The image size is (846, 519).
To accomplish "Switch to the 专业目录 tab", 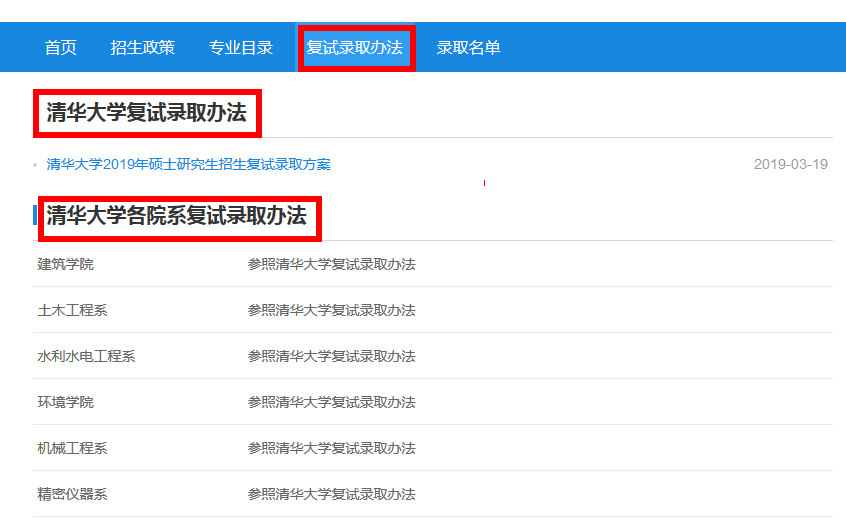I will [x=241, y=47].
